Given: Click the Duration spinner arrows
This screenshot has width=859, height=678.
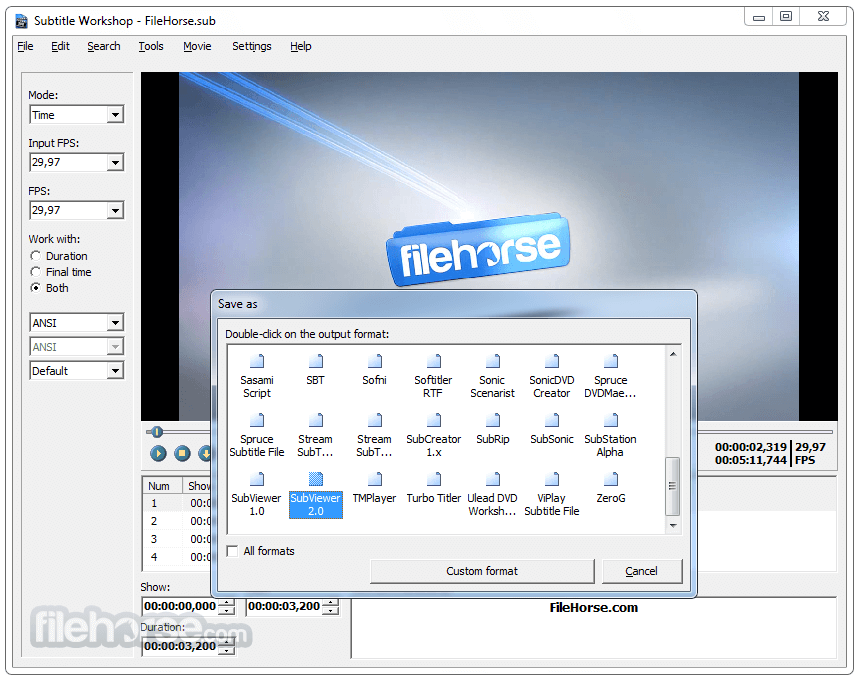Looking at the screenshot, I should 226,646.
